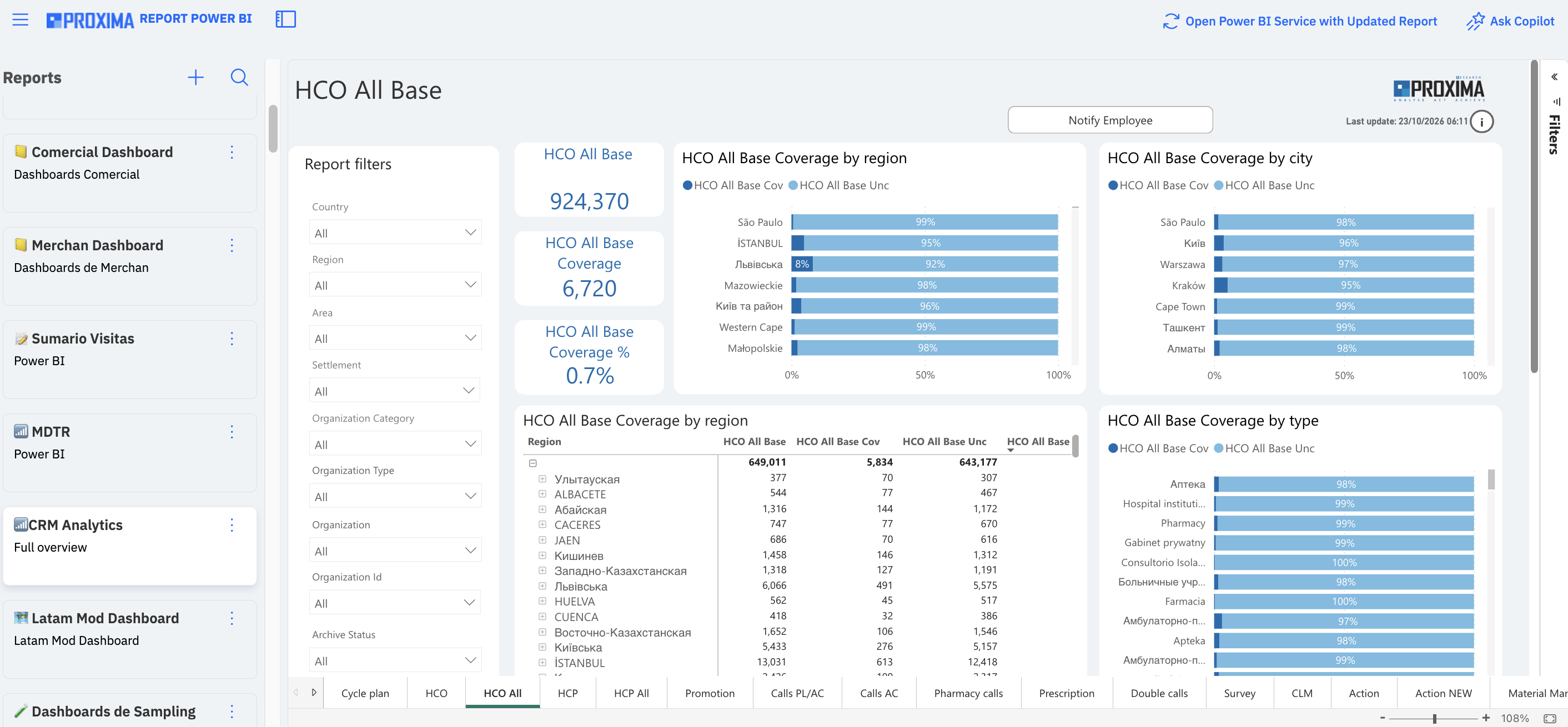Open the Organization Type dropdown

click(395, 496)
